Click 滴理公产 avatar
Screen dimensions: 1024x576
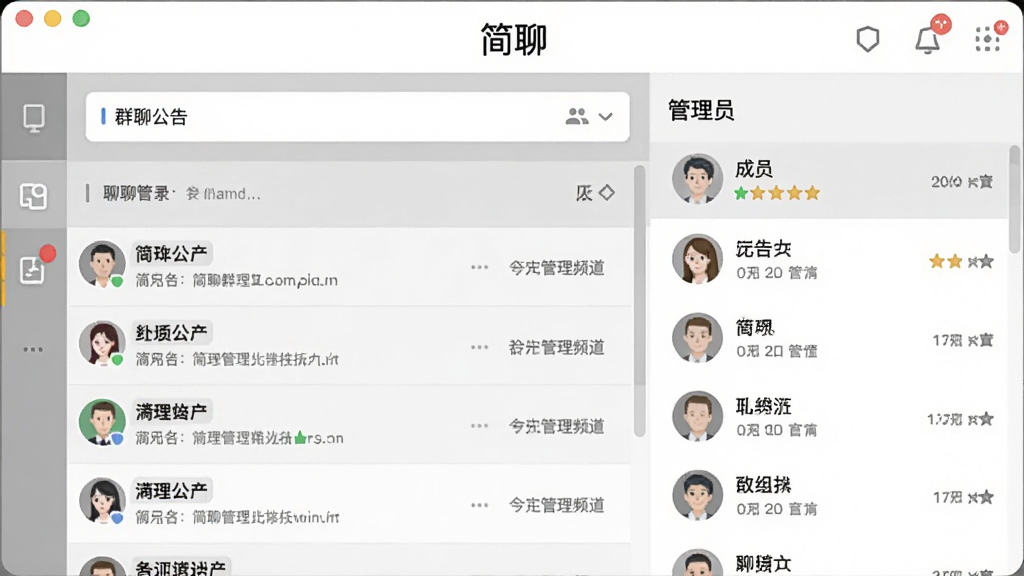point(102,502)
